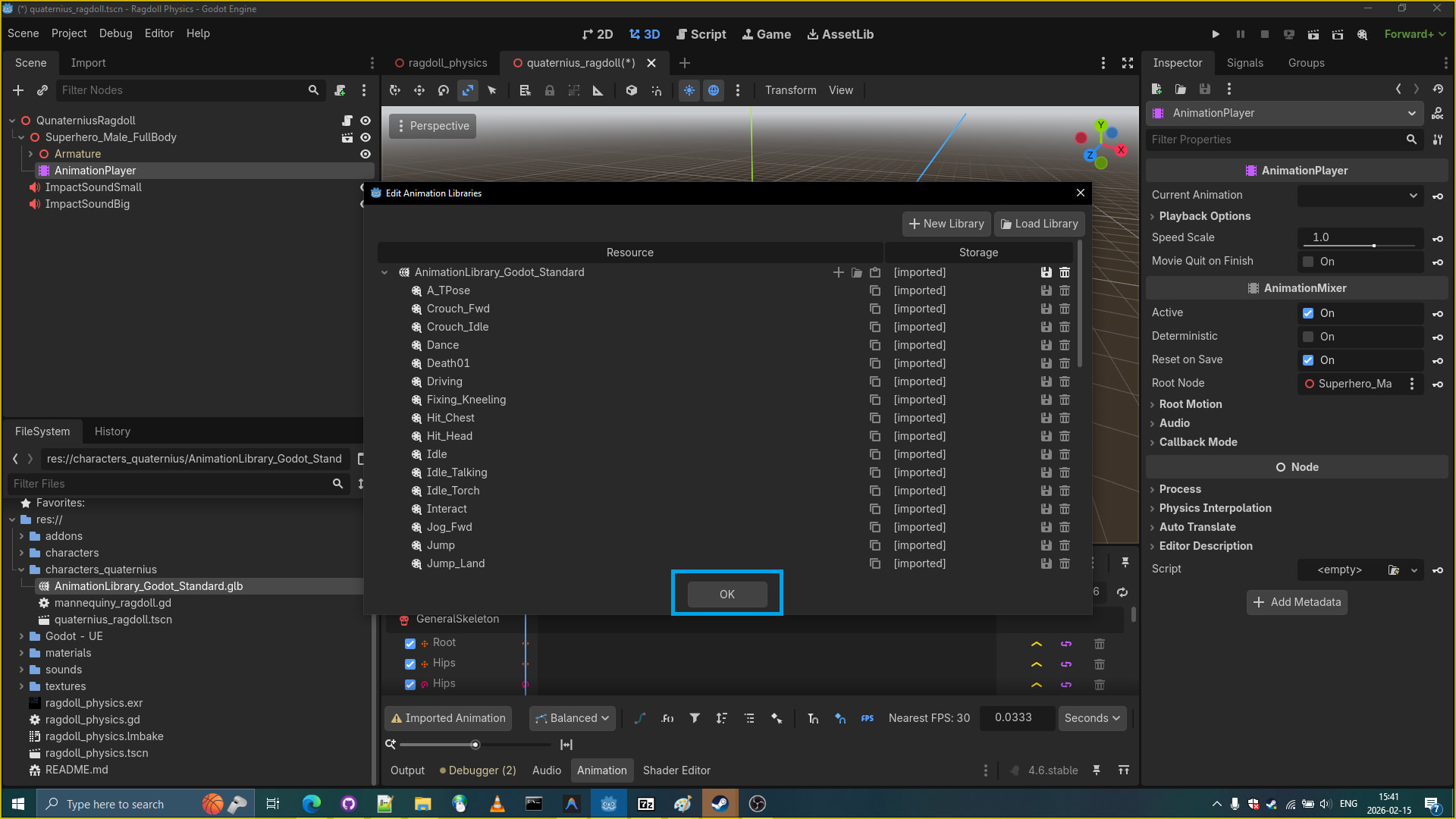Delete the Dance animation via trash icon

click(x=1065, y=345)
